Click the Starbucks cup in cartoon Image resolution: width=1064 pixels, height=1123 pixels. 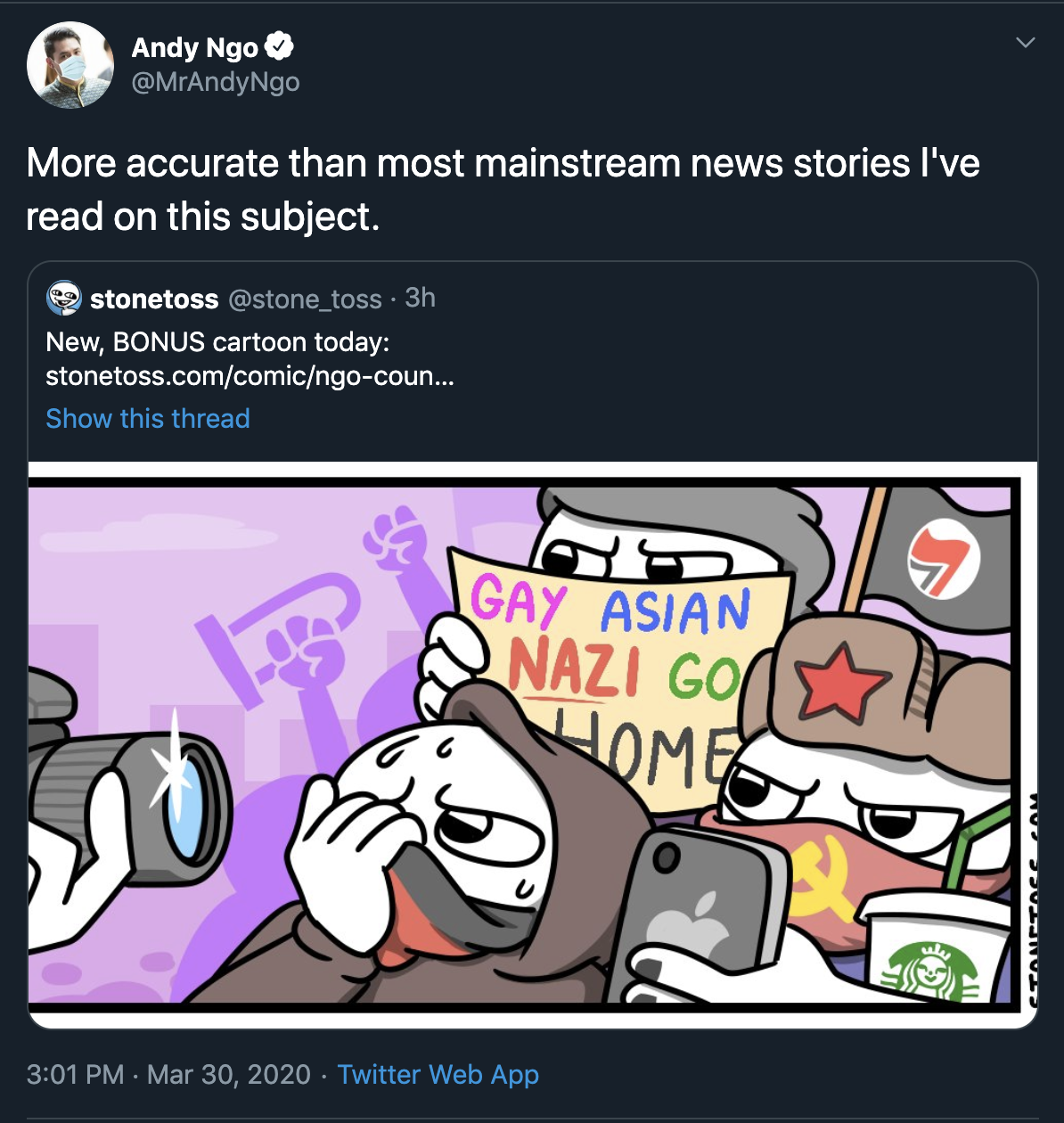click(931, 949)
